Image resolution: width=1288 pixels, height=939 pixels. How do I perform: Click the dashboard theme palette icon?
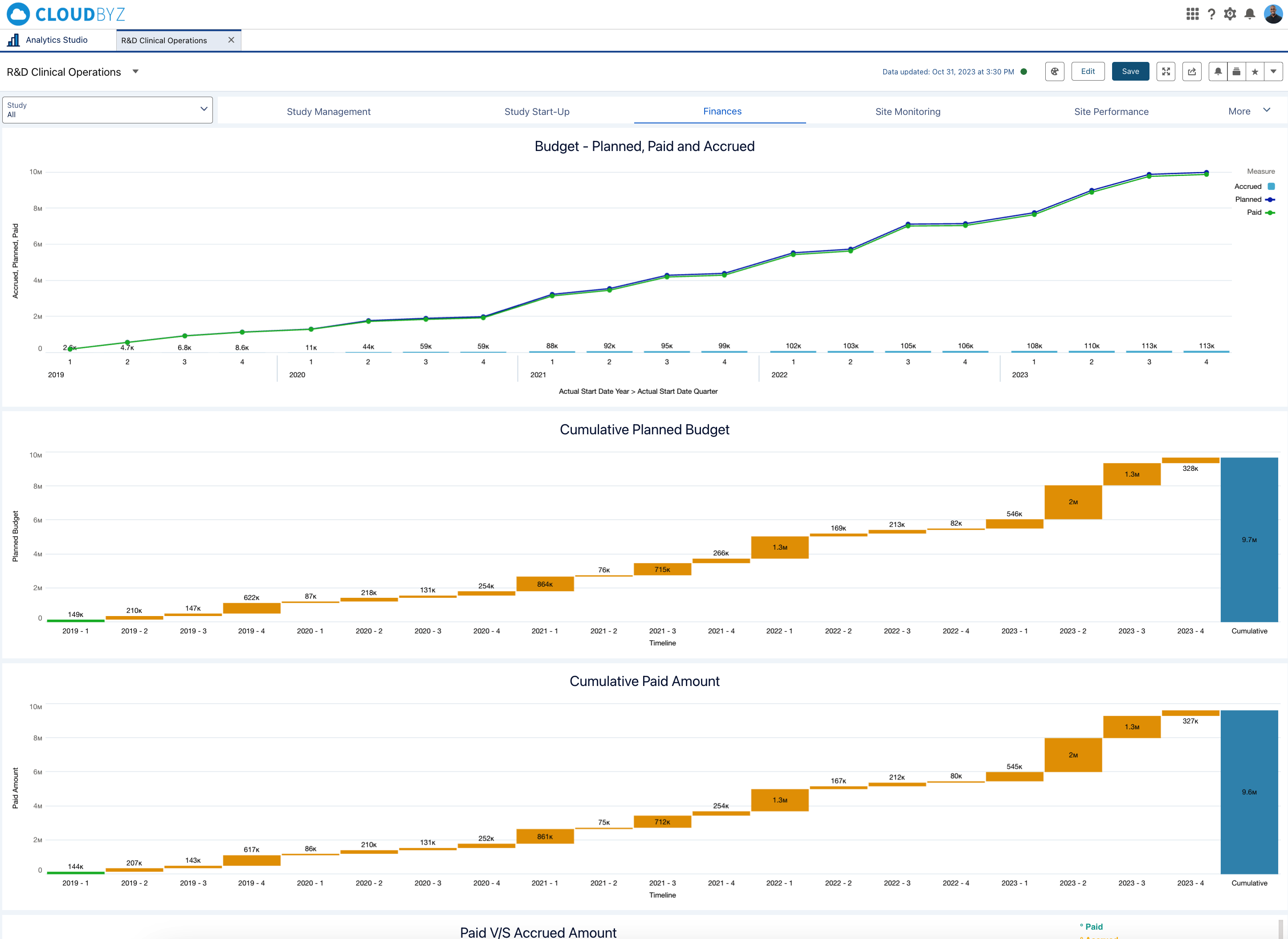[x=1055, y=71]
